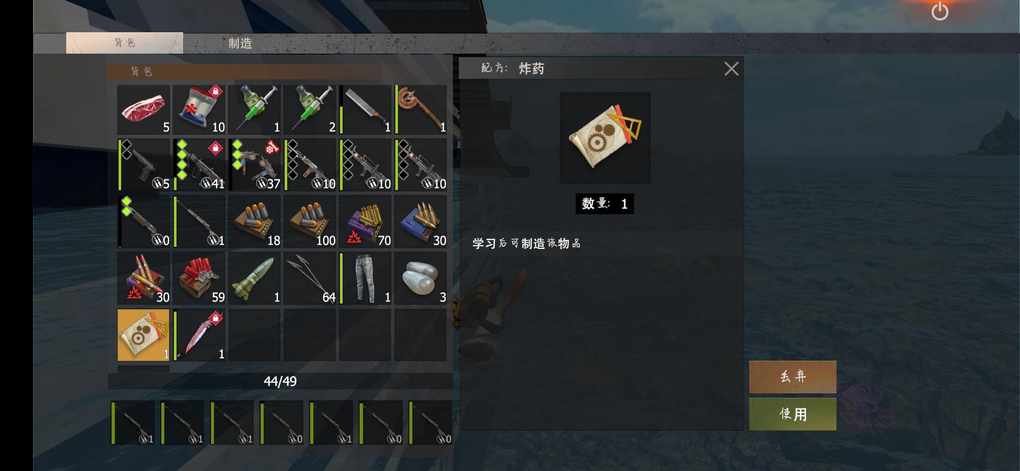
Task: Select the highlighted explosives recipe slot
Action: pos(144,335)
